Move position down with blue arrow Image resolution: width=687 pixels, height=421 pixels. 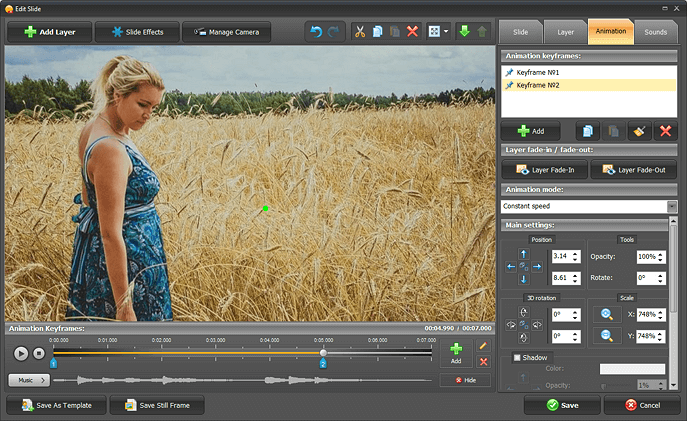[x=524, y=279]
